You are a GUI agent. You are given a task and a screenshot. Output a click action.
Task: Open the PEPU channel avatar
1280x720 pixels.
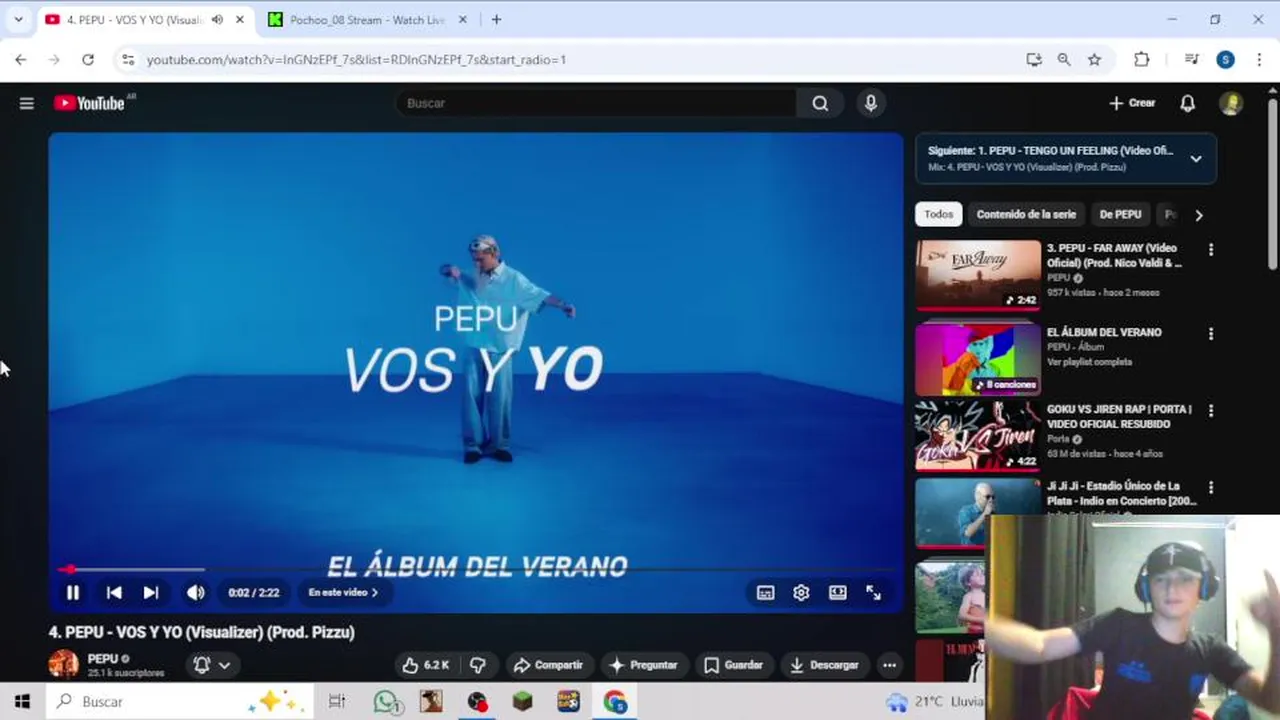click(x=63, y=664)
